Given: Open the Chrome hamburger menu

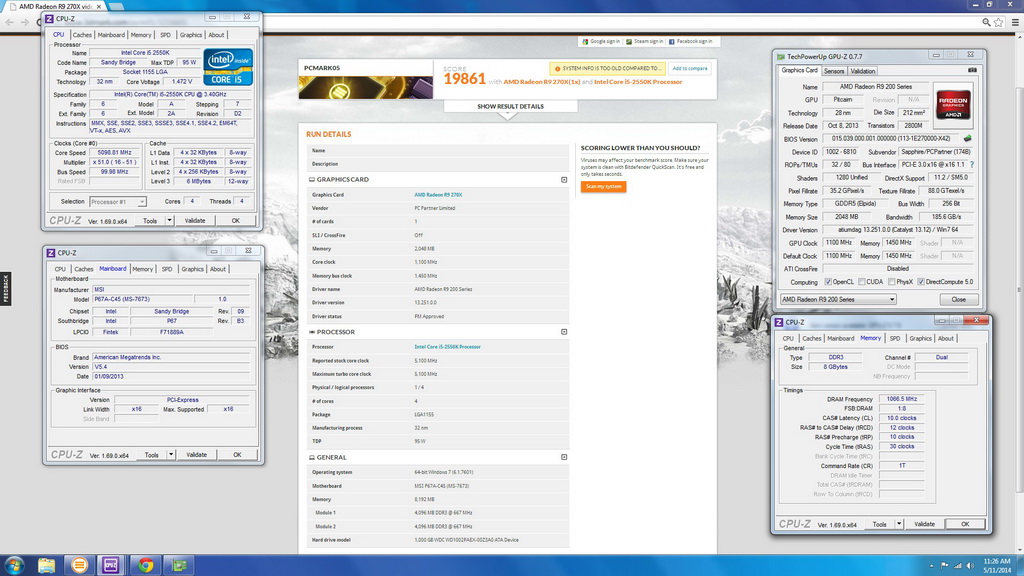Looking at the screenshot, I should (x=1015, y=22).
